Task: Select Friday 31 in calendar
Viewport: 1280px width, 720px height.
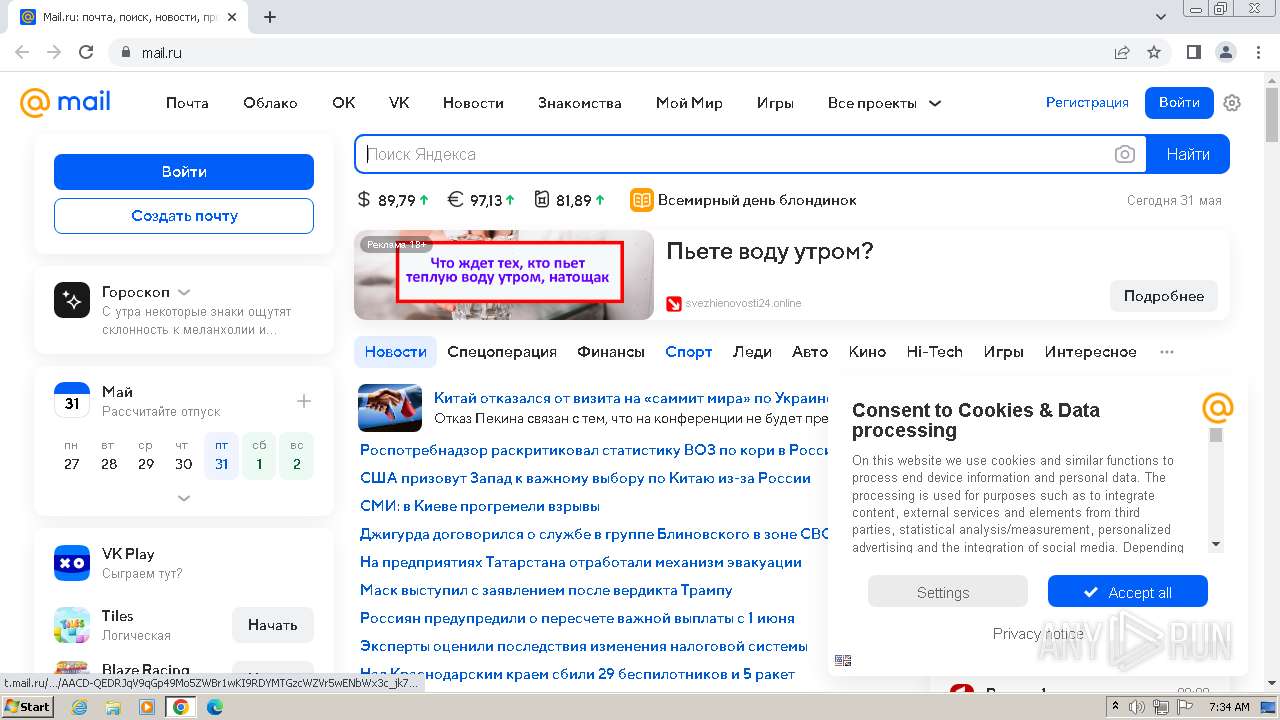Action: tap(221, 456)
